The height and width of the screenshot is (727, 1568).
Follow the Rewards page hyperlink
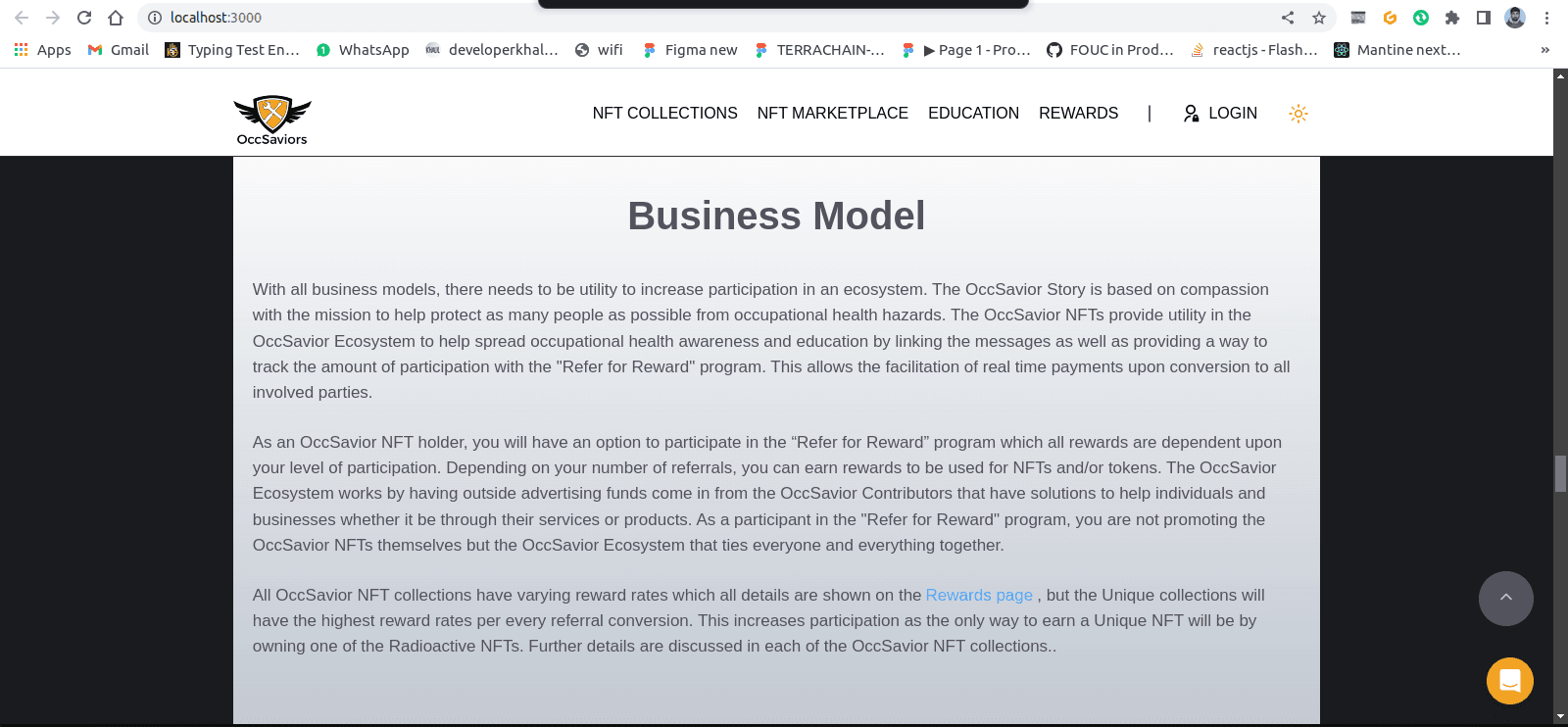pyautogui.click(x=979, y=595)
